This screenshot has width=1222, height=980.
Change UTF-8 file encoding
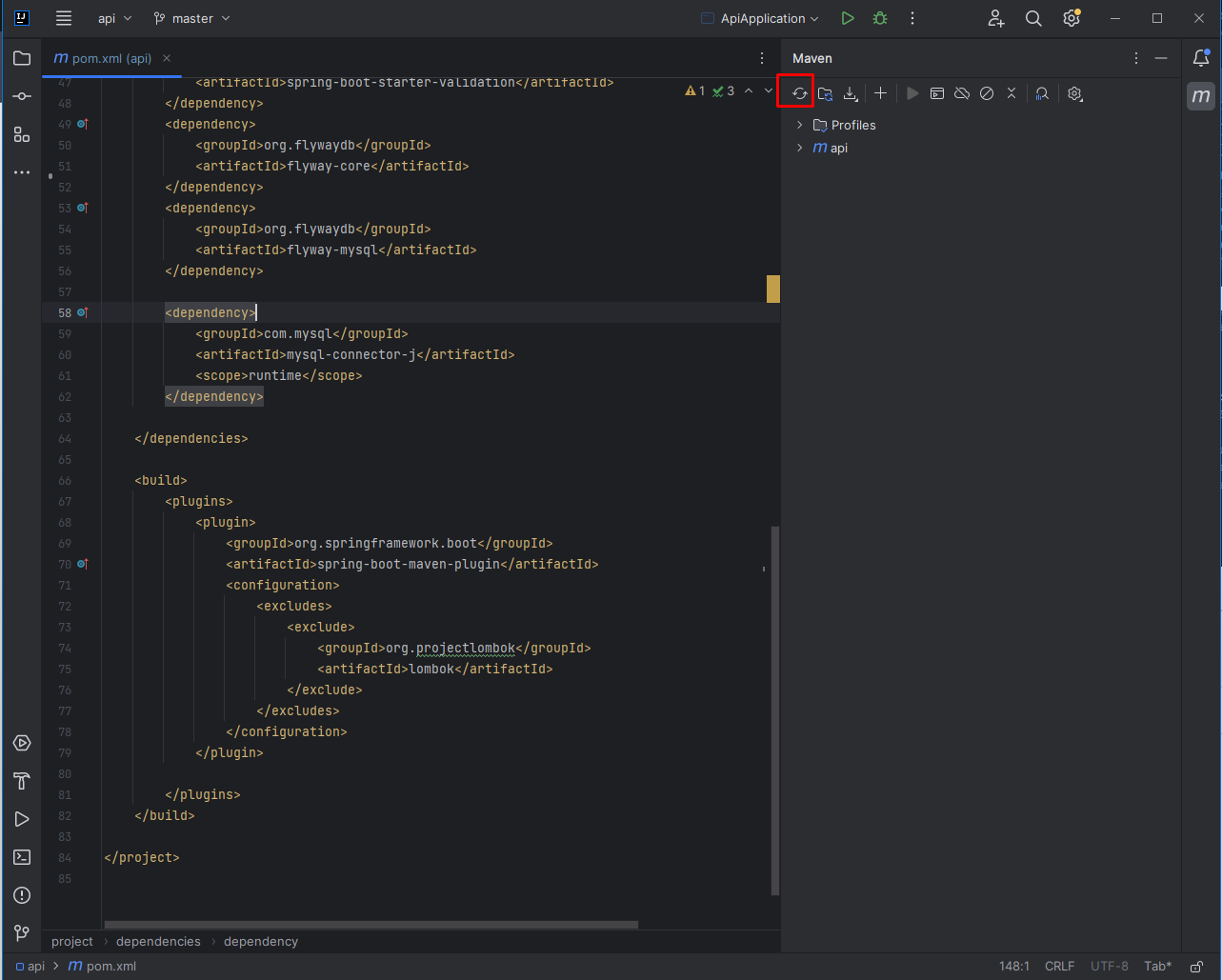click(1110, 966)
